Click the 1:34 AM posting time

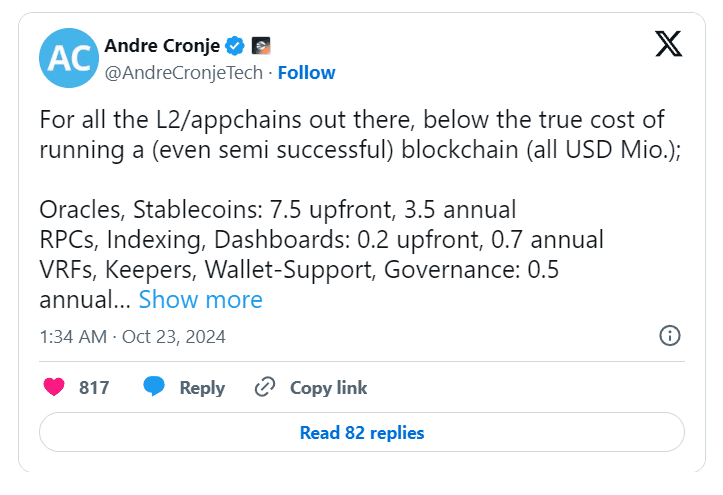73,337
